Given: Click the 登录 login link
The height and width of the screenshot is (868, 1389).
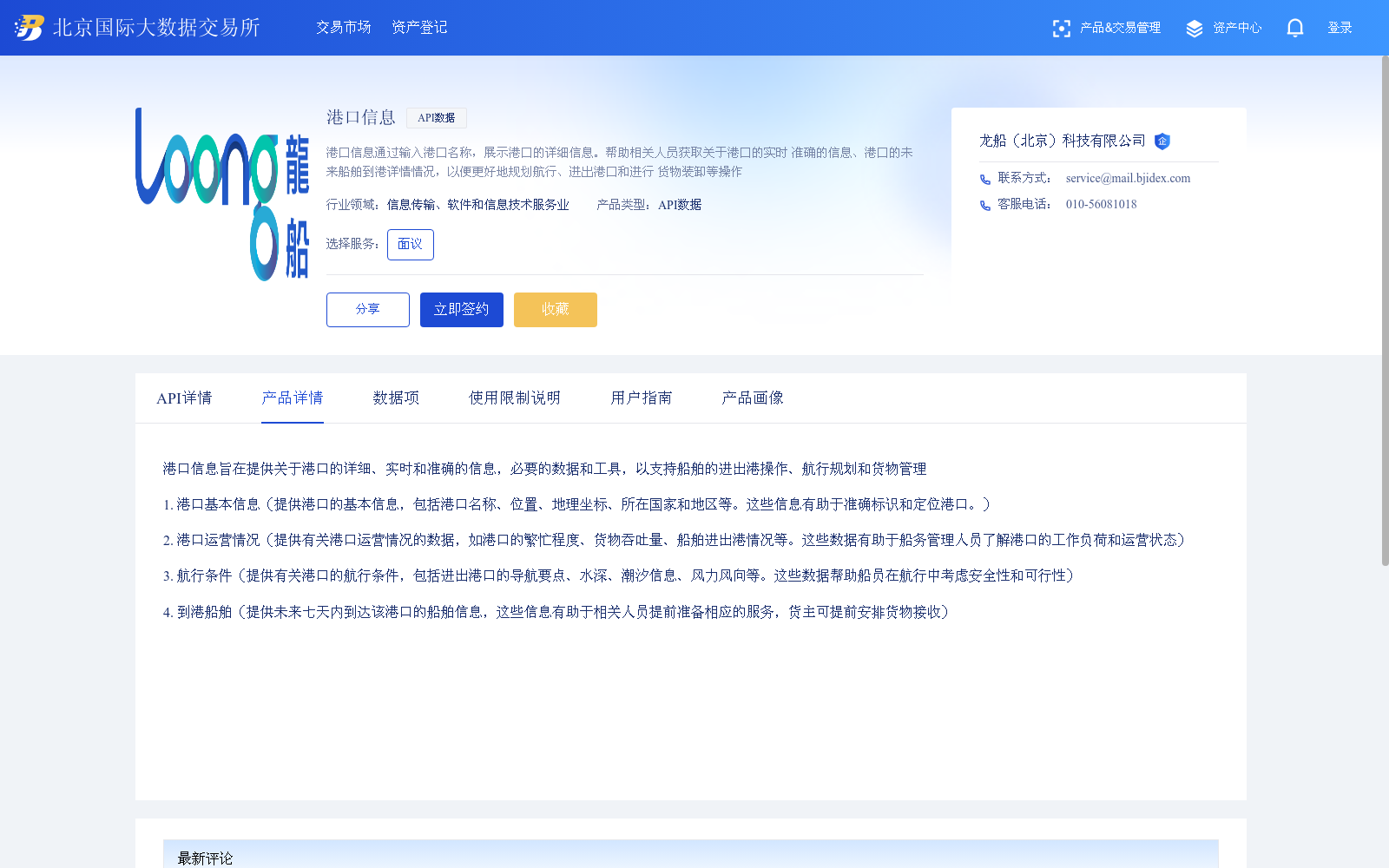Looking at the screenshot, I should click(x=1340, y=28).
